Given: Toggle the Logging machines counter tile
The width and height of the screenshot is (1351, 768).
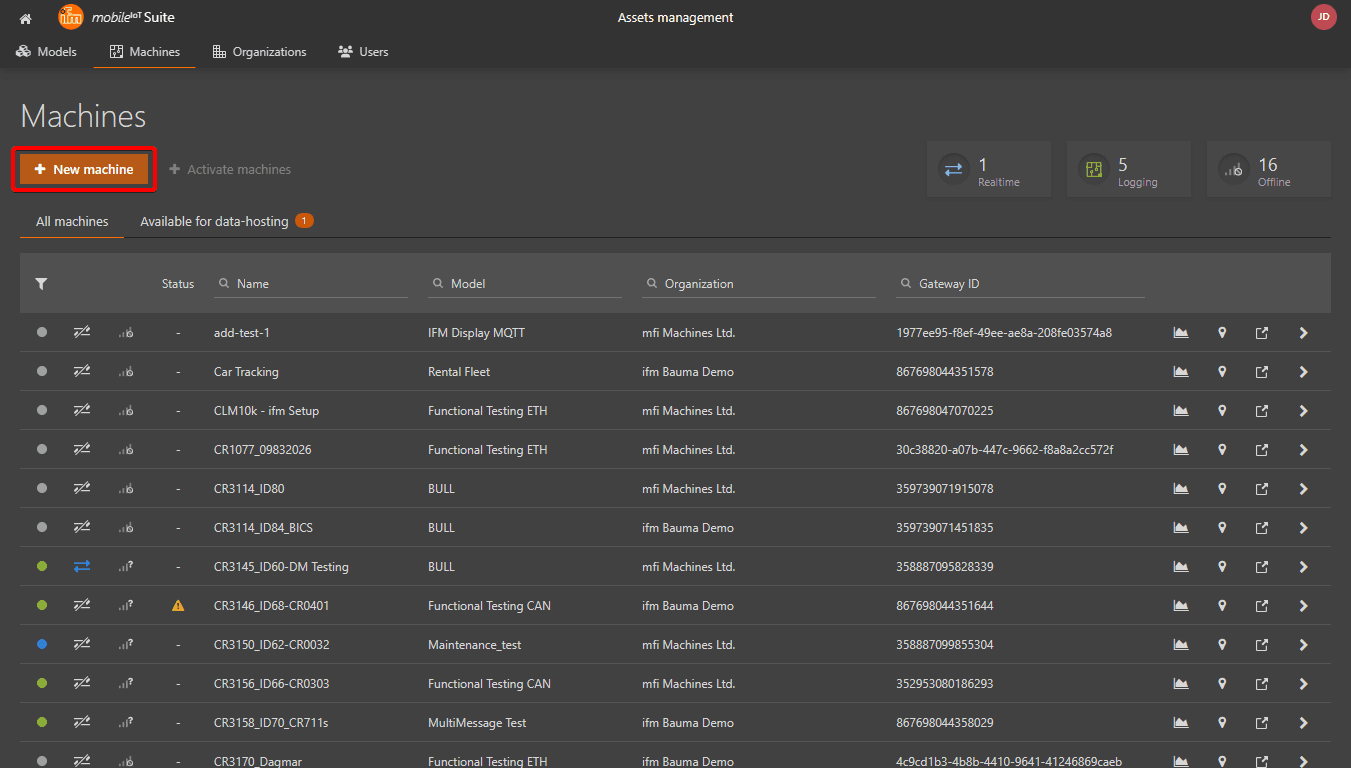Looking at the screenshot, I should pyautogui.click(x=1128, y=170).
